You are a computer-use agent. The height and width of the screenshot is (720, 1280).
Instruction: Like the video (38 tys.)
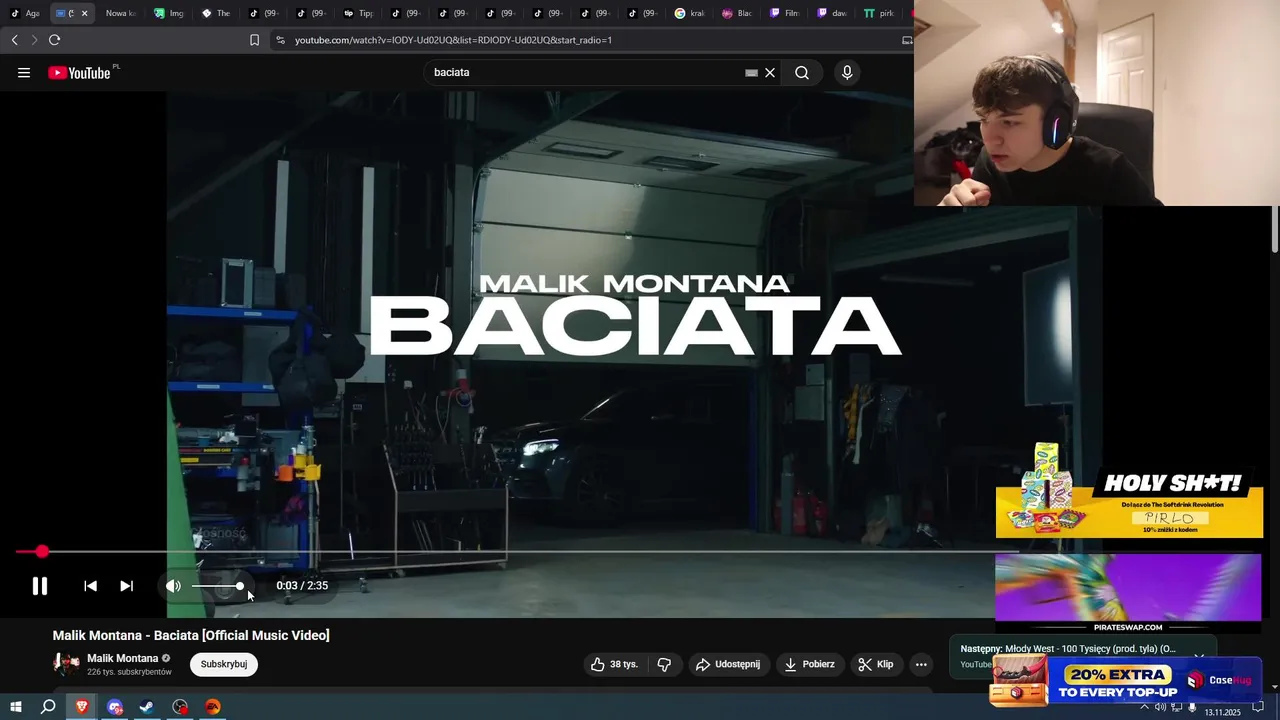click(614, 664)
